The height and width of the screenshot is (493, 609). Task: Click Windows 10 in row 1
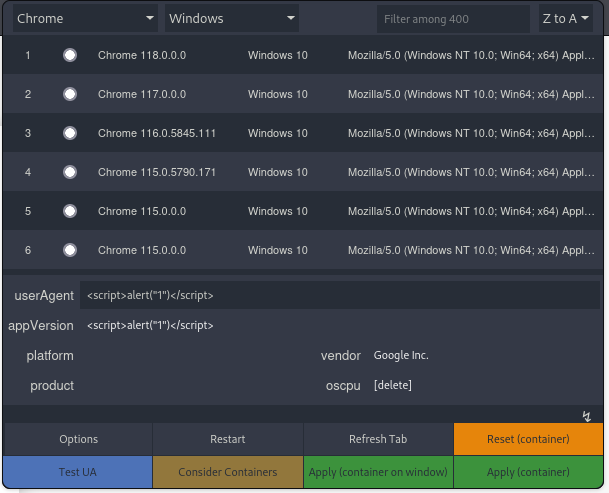click(x=278, y=55)
